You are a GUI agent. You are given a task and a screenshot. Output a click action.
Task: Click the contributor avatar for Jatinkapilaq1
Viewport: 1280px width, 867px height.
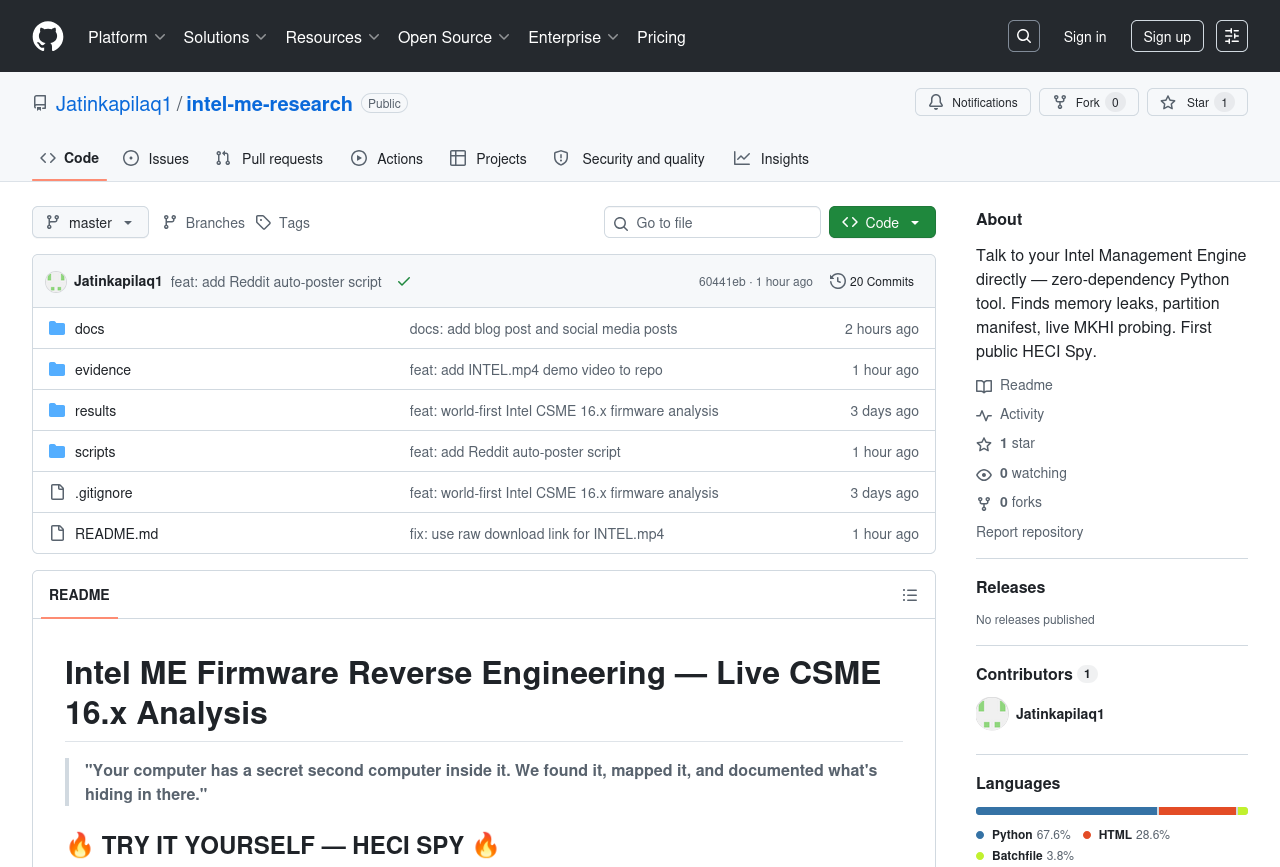(x=992, y=714)
